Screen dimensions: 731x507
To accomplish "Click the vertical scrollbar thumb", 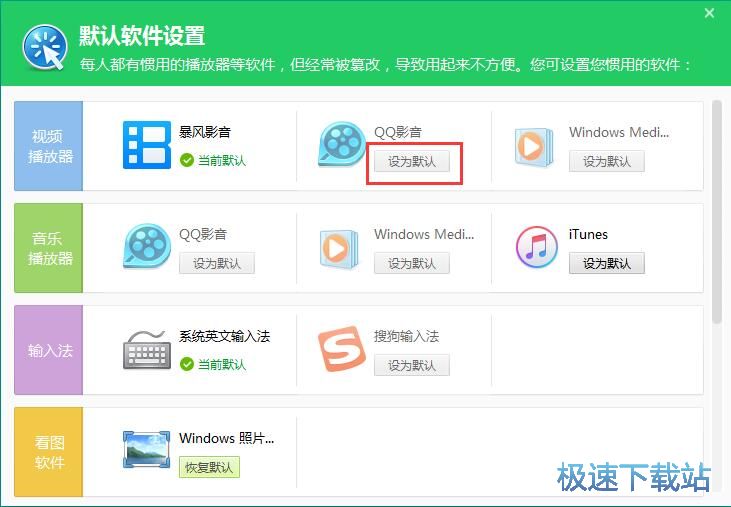I will [717, 212].
